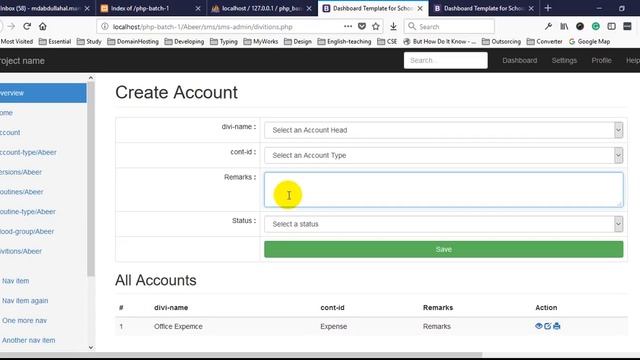Open the Outsorcing bookmarks folder

pos(501,42)
